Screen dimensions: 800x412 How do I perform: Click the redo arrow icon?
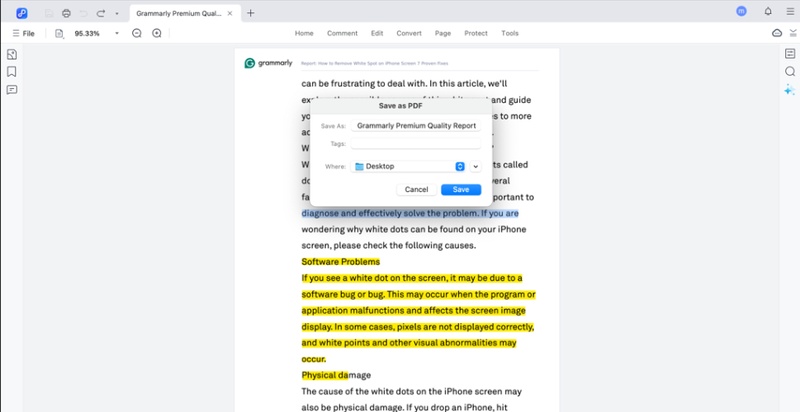click(101, 13)
